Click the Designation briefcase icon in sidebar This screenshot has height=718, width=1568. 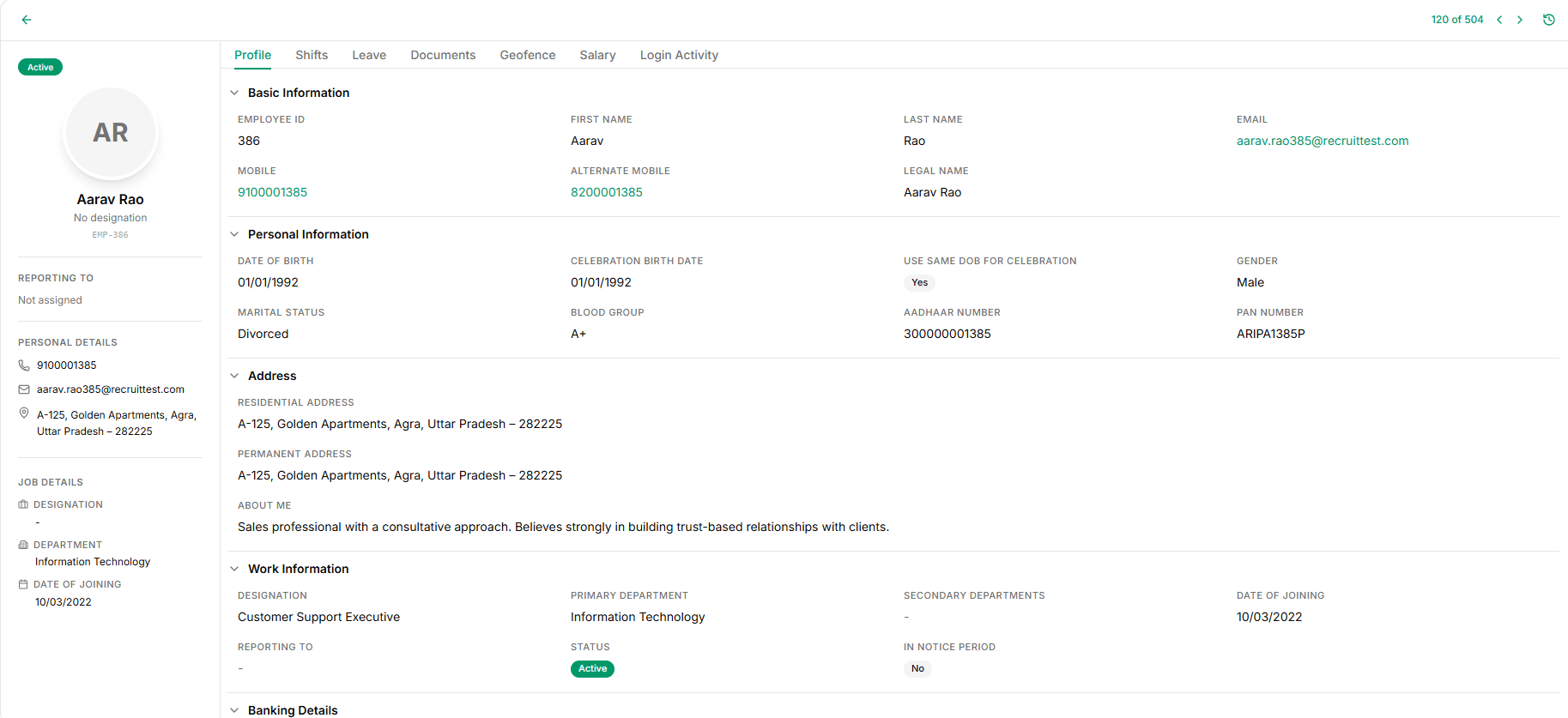pyautogui.click(x=23, y=504)
